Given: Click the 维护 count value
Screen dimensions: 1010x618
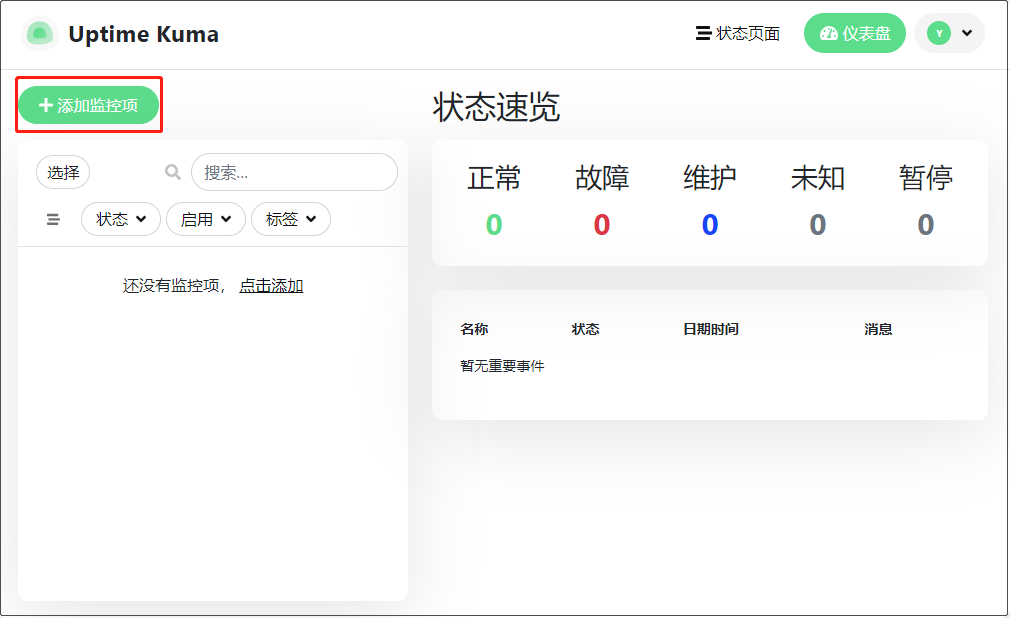Looking at the screenshot, I should coord(710,225).
